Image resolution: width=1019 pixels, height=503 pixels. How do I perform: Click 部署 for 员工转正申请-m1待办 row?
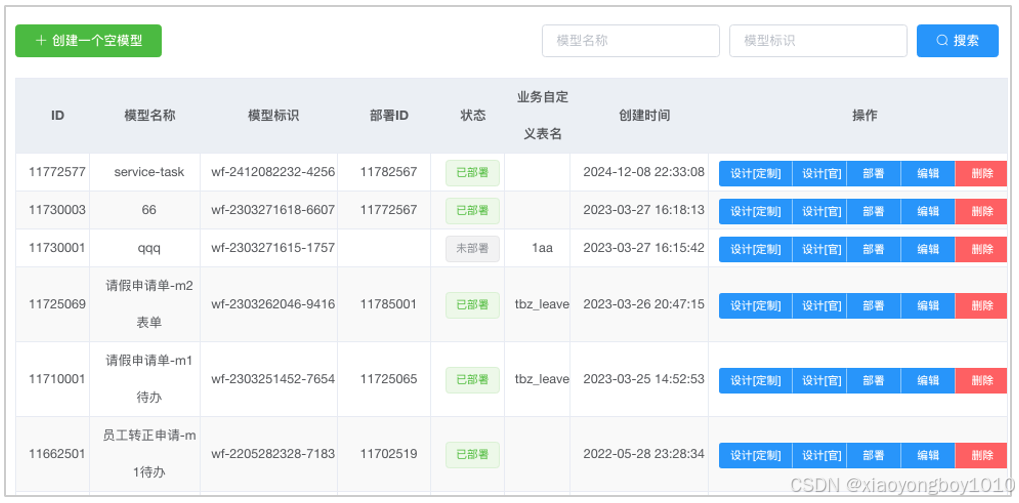tap(873, 456)
